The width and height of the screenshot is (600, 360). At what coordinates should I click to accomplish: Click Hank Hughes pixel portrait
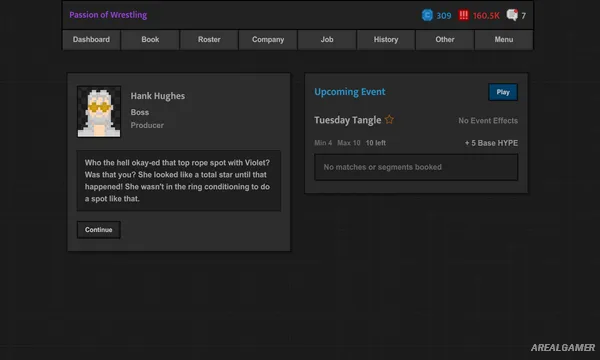99,111
